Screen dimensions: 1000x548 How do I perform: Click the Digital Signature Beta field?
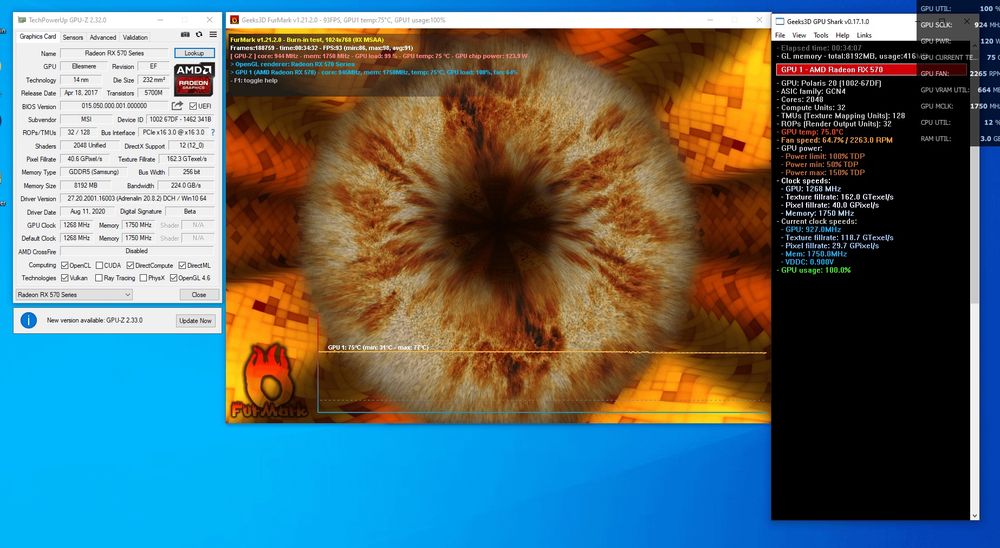point(189,212)
